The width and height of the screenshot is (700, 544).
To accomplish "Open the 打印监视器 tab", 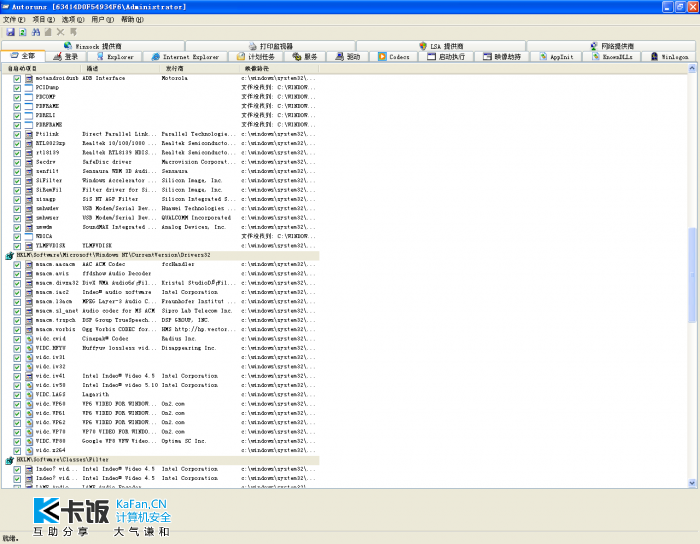I will [271, 46].
